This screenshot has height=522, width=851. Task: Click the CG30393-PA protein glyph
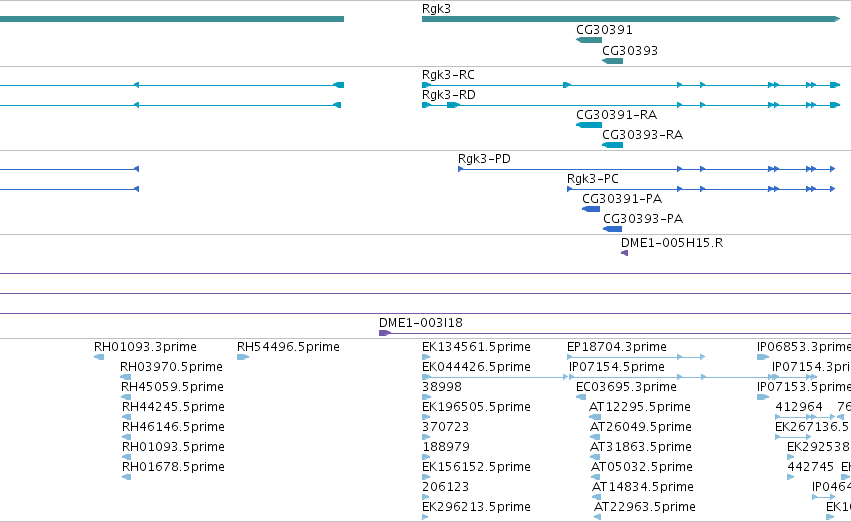(612, 229)
